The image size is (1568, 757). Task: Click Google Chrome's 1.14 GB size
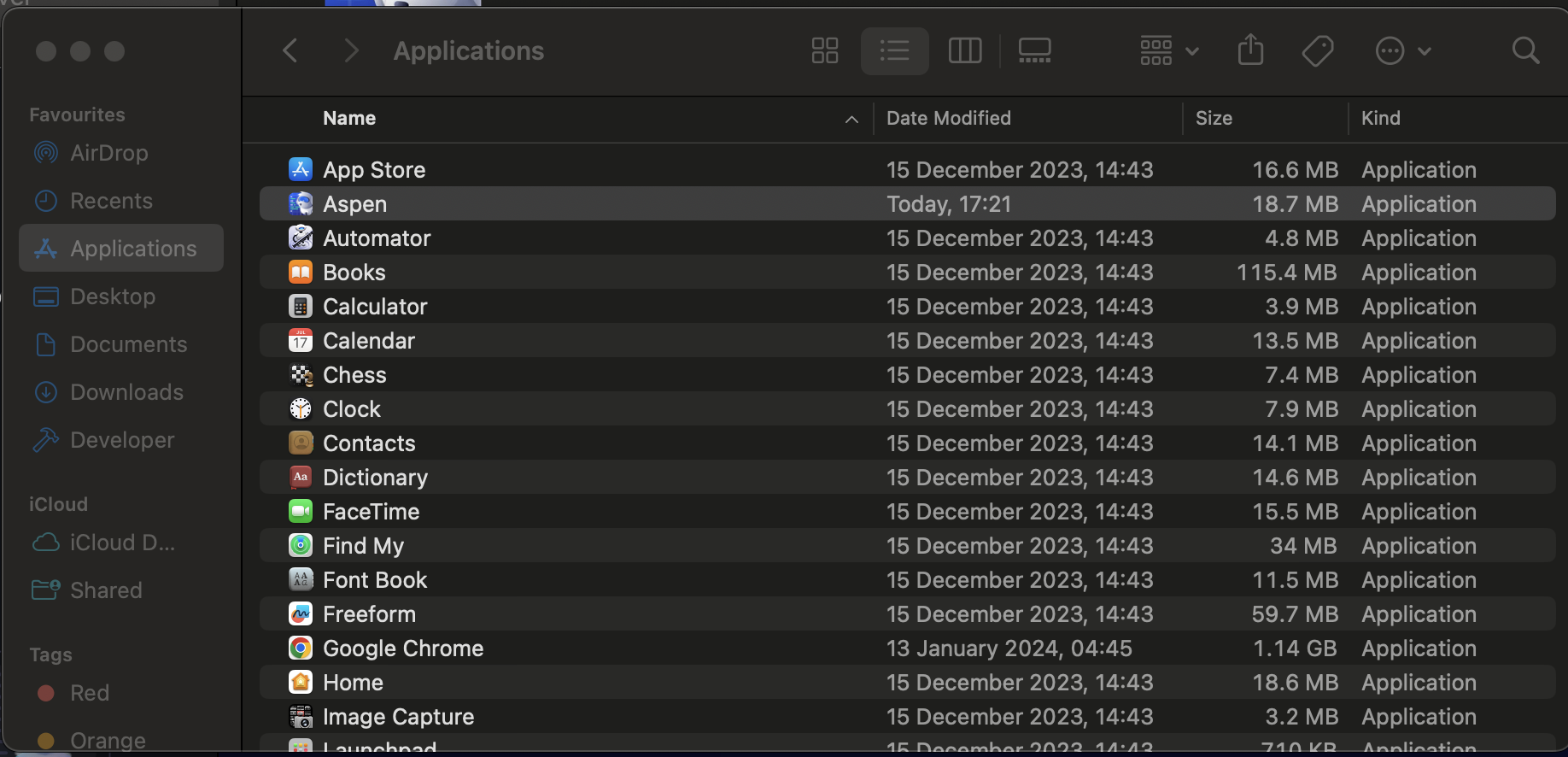pos(1295,648)
